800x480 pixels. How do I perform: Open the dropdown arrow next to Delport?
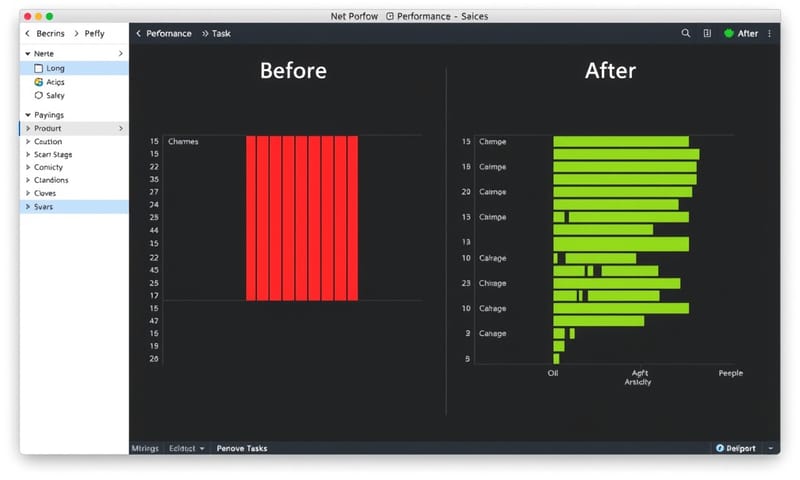coord(770,448)
